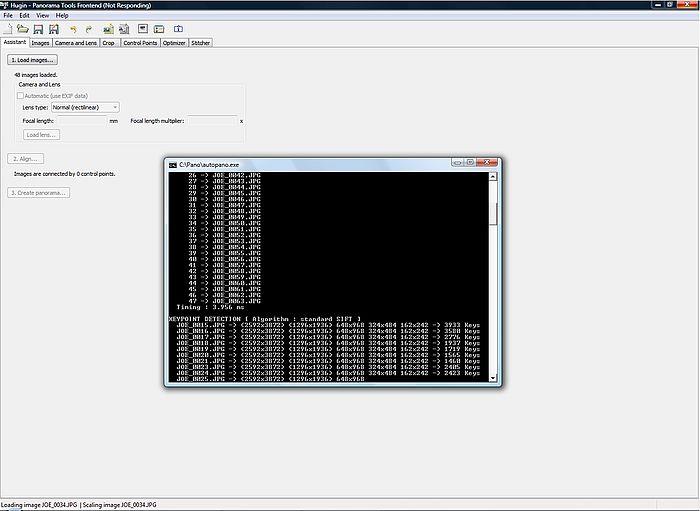This screenshot has width=700, height=511.
Task: Open autopano console window system menu icon
Action: (x=172, y=163)
